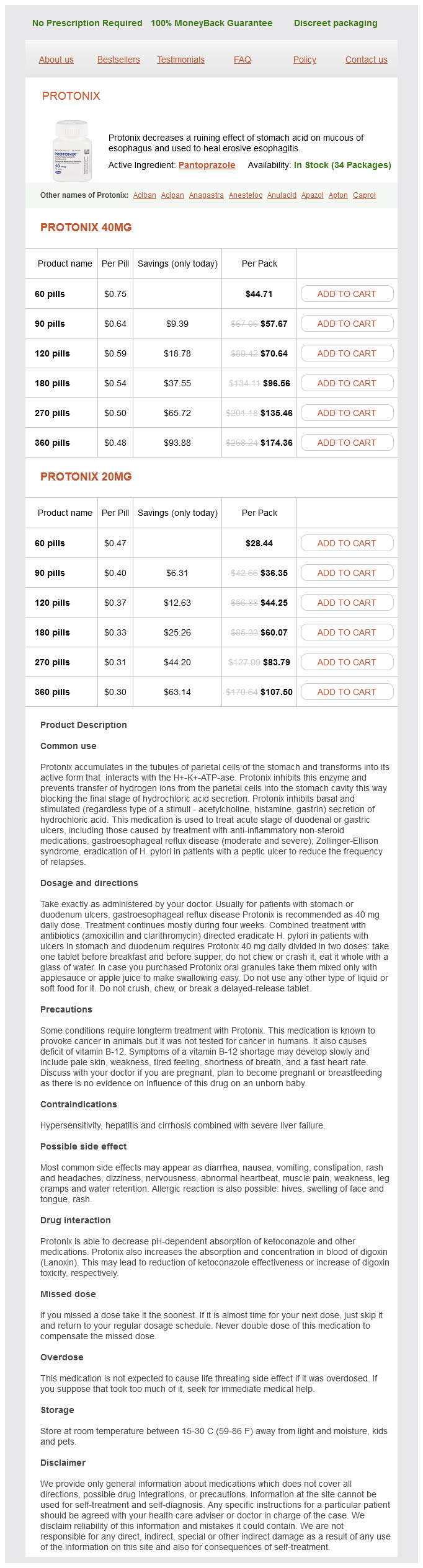423x1568 pixels.
Task: Open the Testimonials menu link
Action: 180,60
